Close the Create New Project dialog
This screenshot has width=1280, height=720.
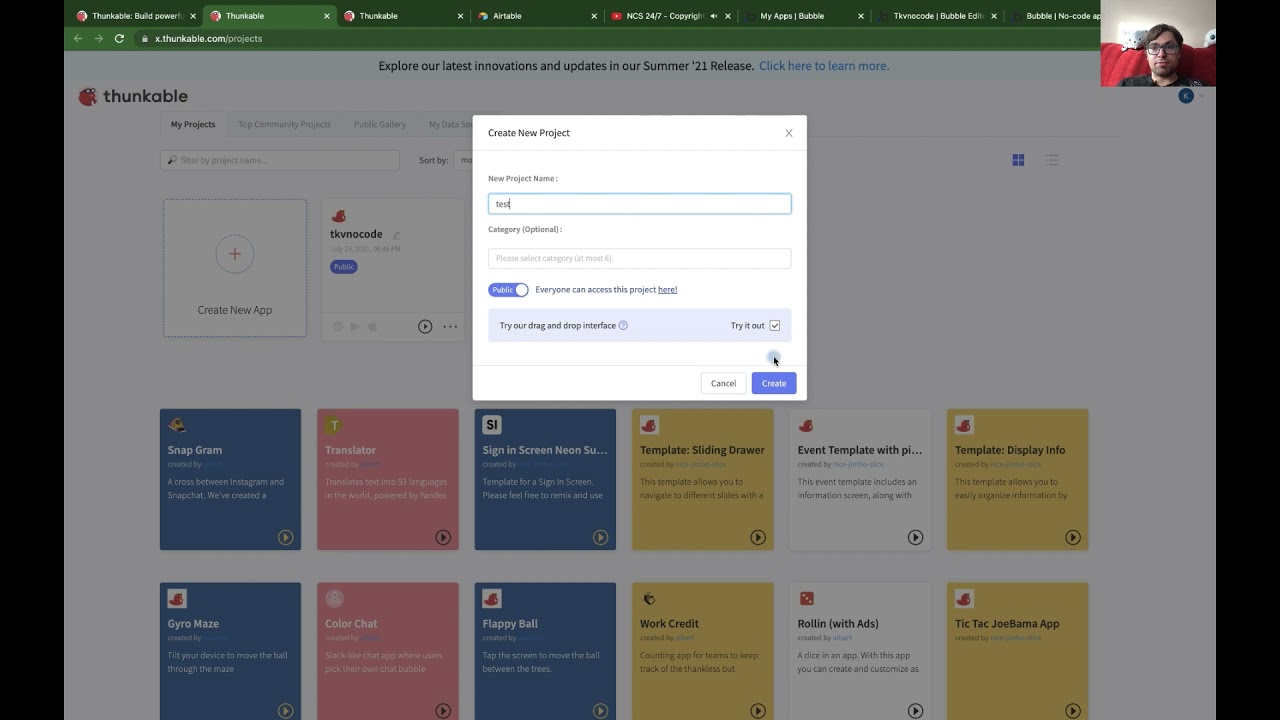coord(789,133)
